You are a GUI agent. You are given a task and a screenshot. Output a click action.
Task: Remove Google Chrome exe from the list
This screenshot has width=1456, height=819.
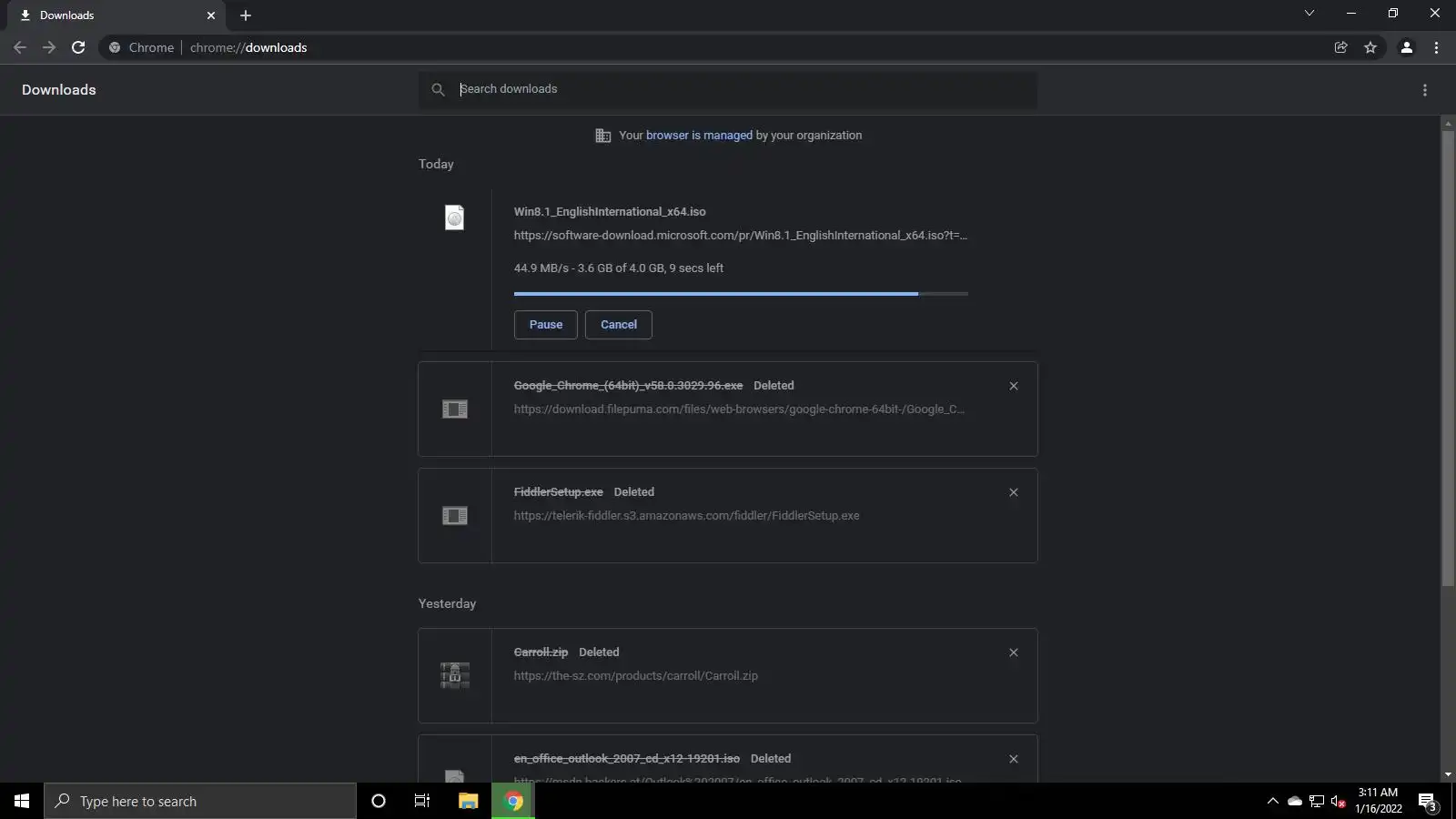(1014, 386)
